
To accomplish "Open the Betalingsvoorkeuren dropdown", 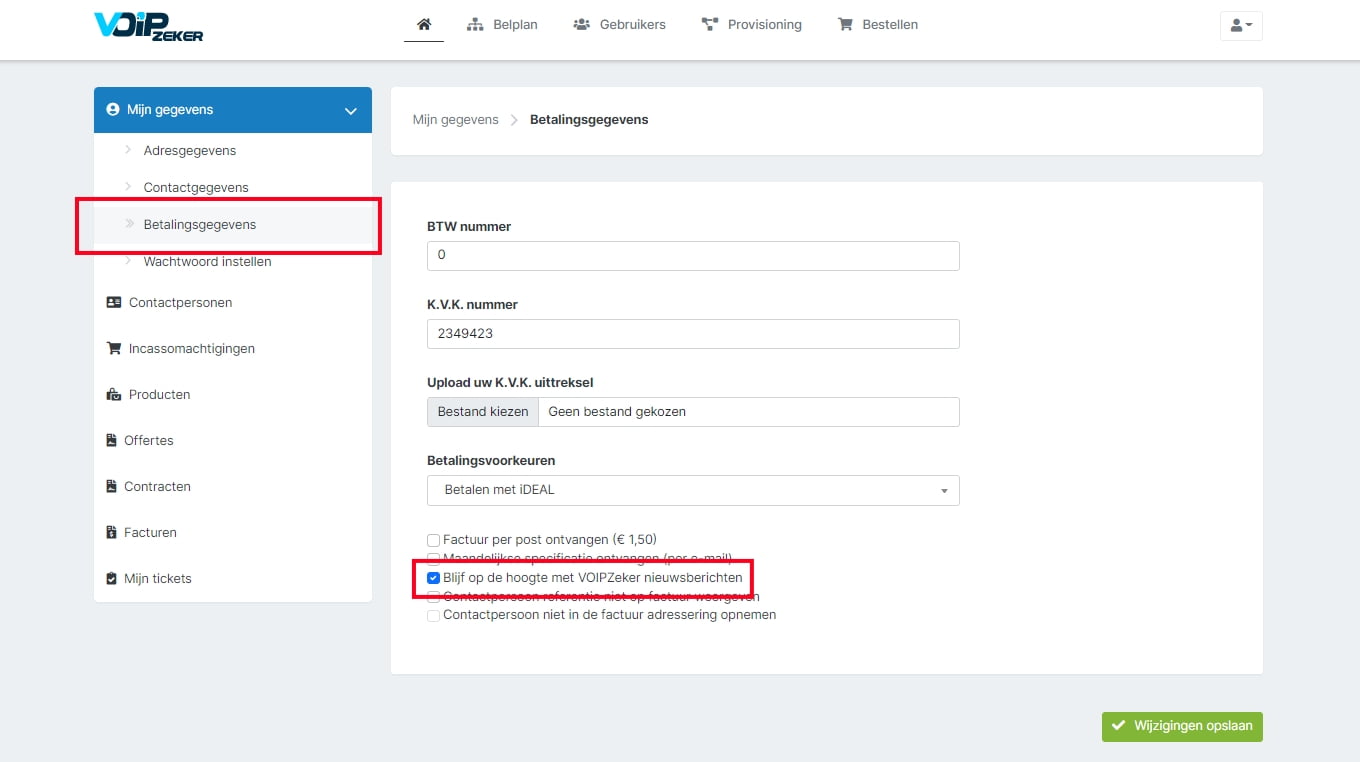I will coord(693,490).
